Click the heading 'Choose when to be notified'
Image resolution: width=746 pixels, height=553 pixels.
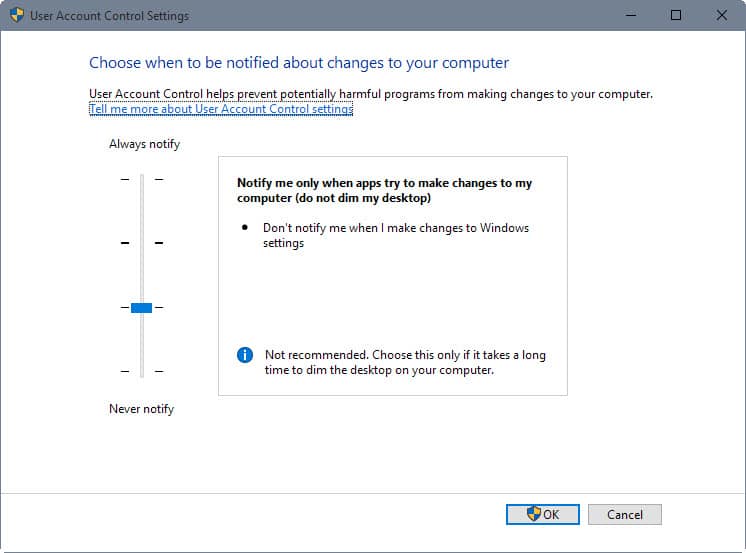point(299,63)
